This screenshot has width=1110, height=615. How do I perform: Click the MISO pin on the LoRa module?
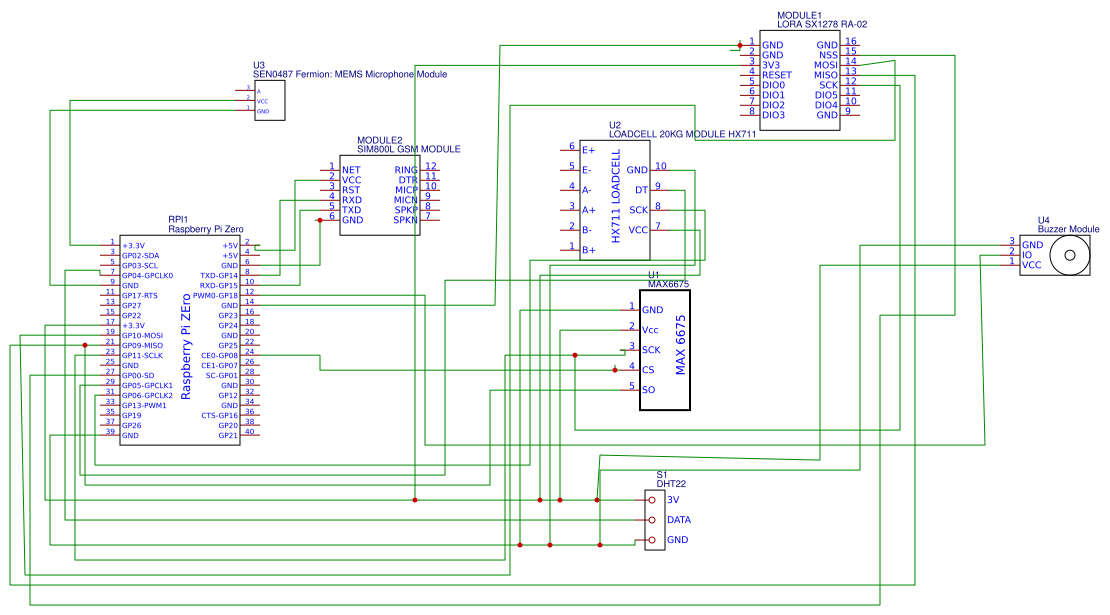coord(826,75)
